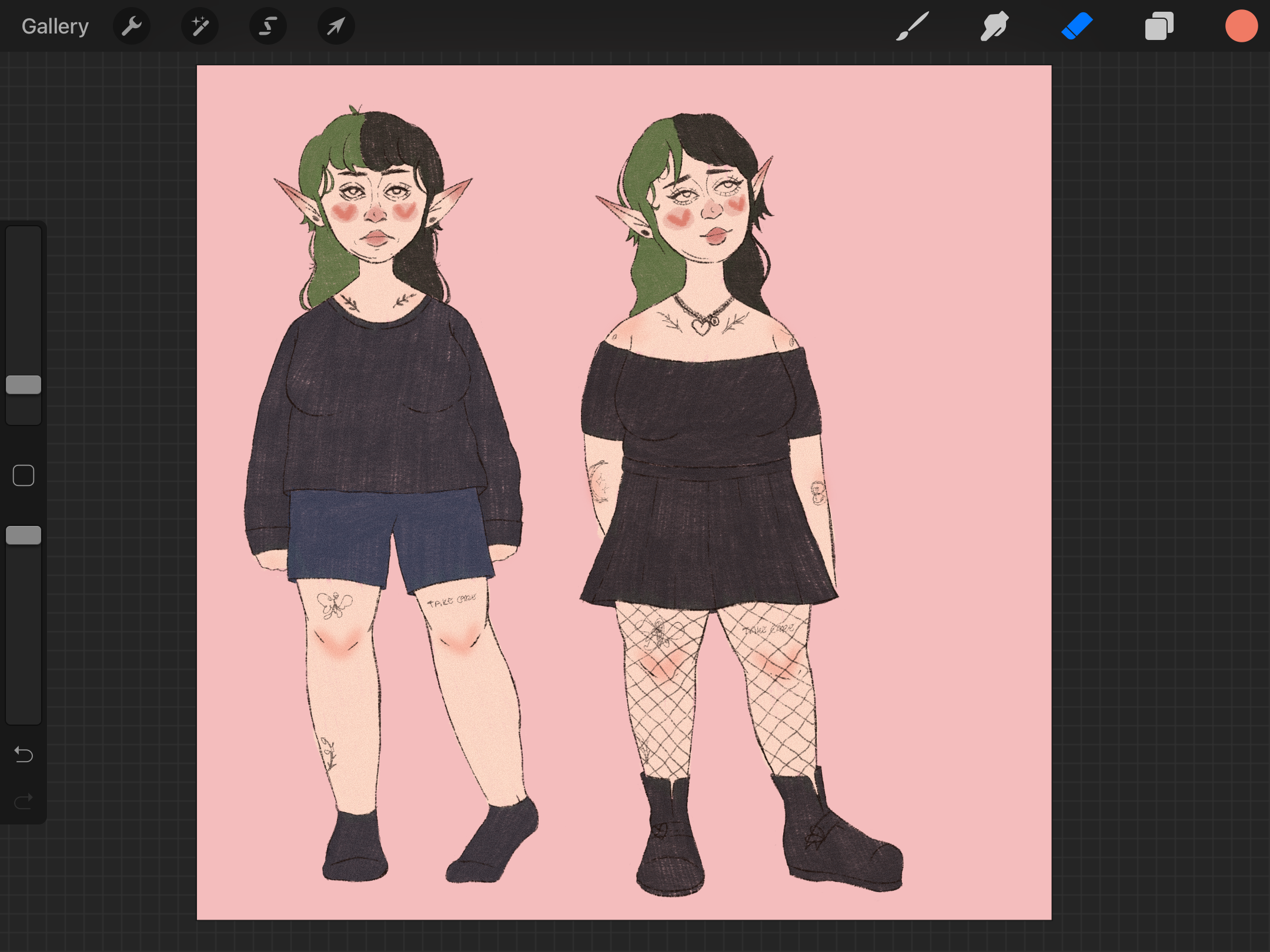
Task: Open the coral active color swatch
Action: click(x=1241, y=26)
